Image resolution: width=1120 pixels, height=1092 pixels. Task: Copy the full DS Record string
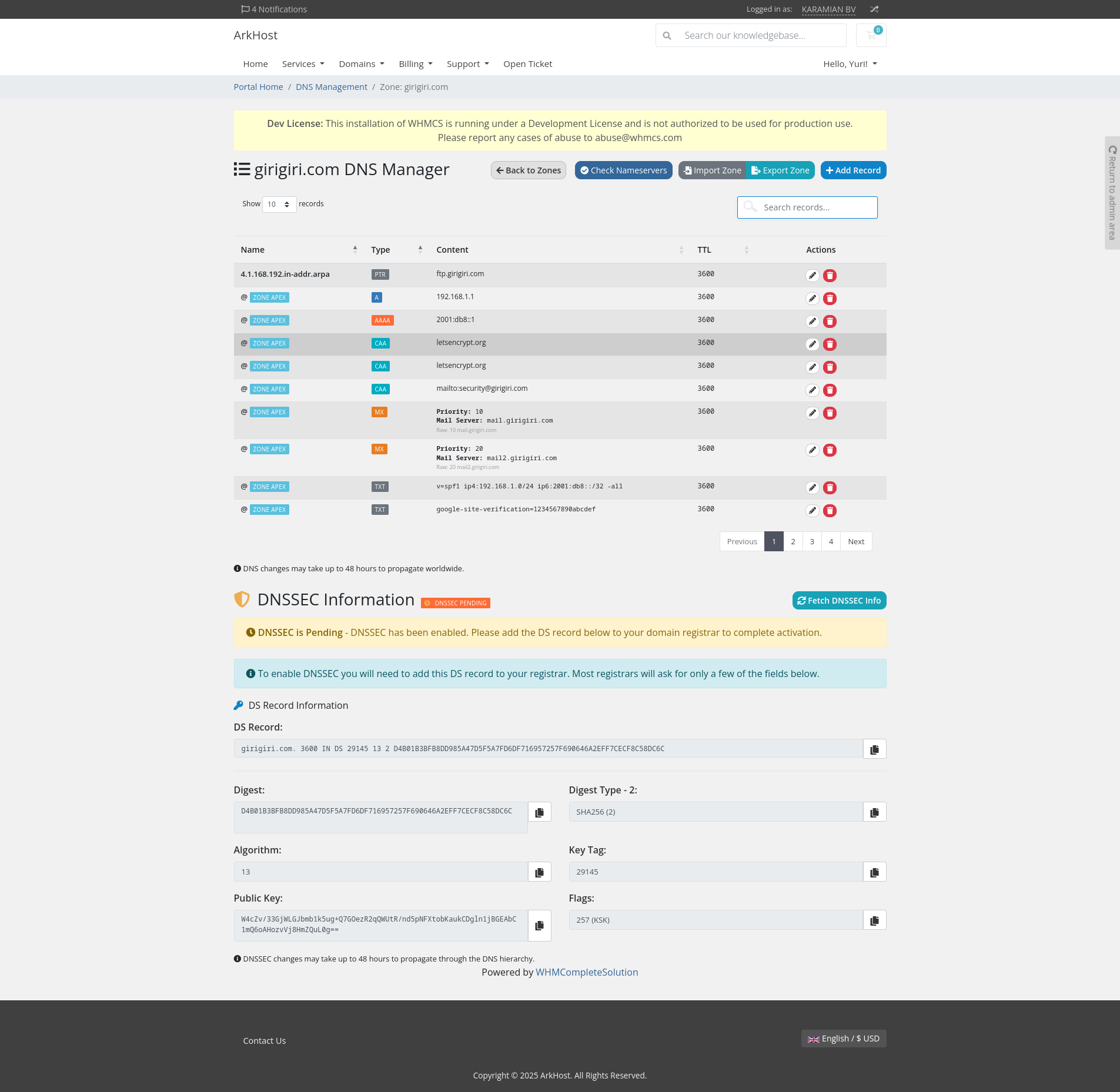[x=874, y=749]
